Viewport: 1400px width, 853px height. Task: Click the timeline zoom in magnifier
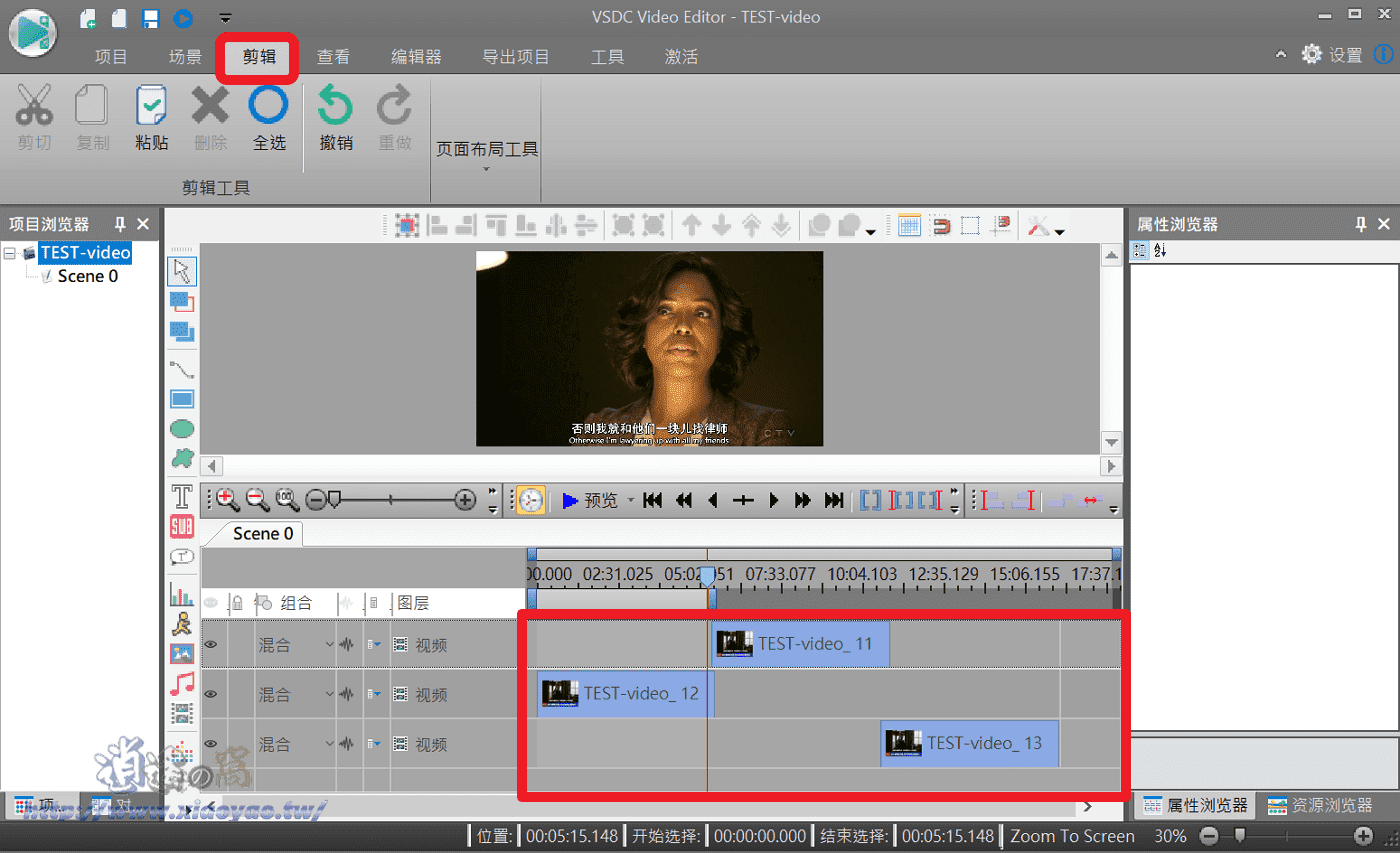(226, 499)
